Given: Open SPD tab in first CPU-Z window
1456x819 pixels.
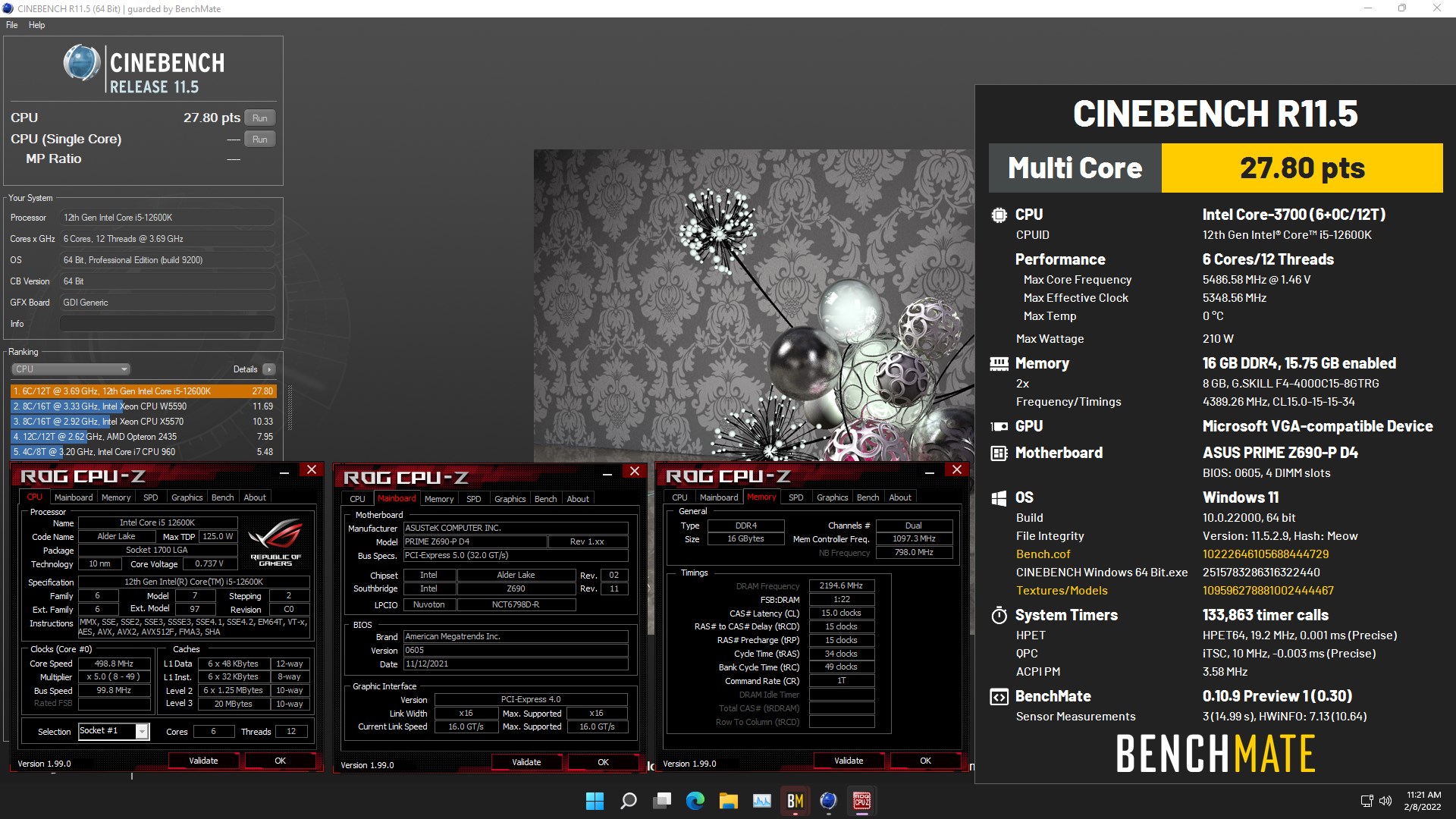Looking at the screenshot, I should (151, 497).
